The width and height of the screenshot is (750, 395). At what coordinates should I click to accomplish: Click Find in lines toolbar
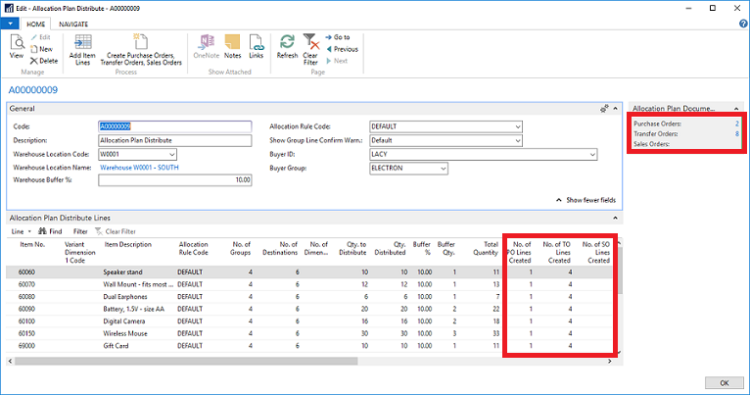[x=51, y=231]
